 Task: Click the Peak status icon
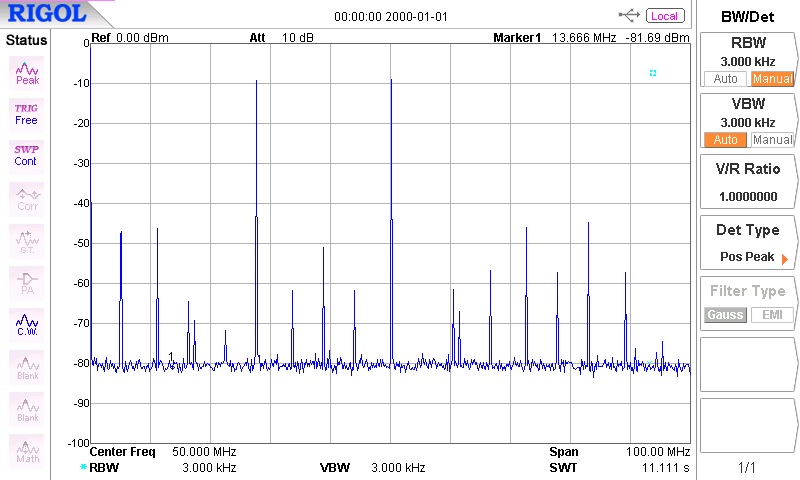click(x=27, y=71)
